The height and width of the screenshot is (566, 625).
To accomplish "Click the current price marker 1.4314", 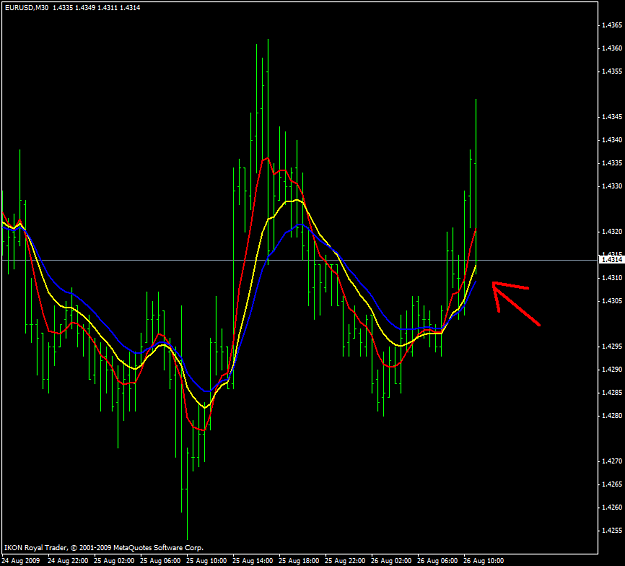I will point(612,260).
